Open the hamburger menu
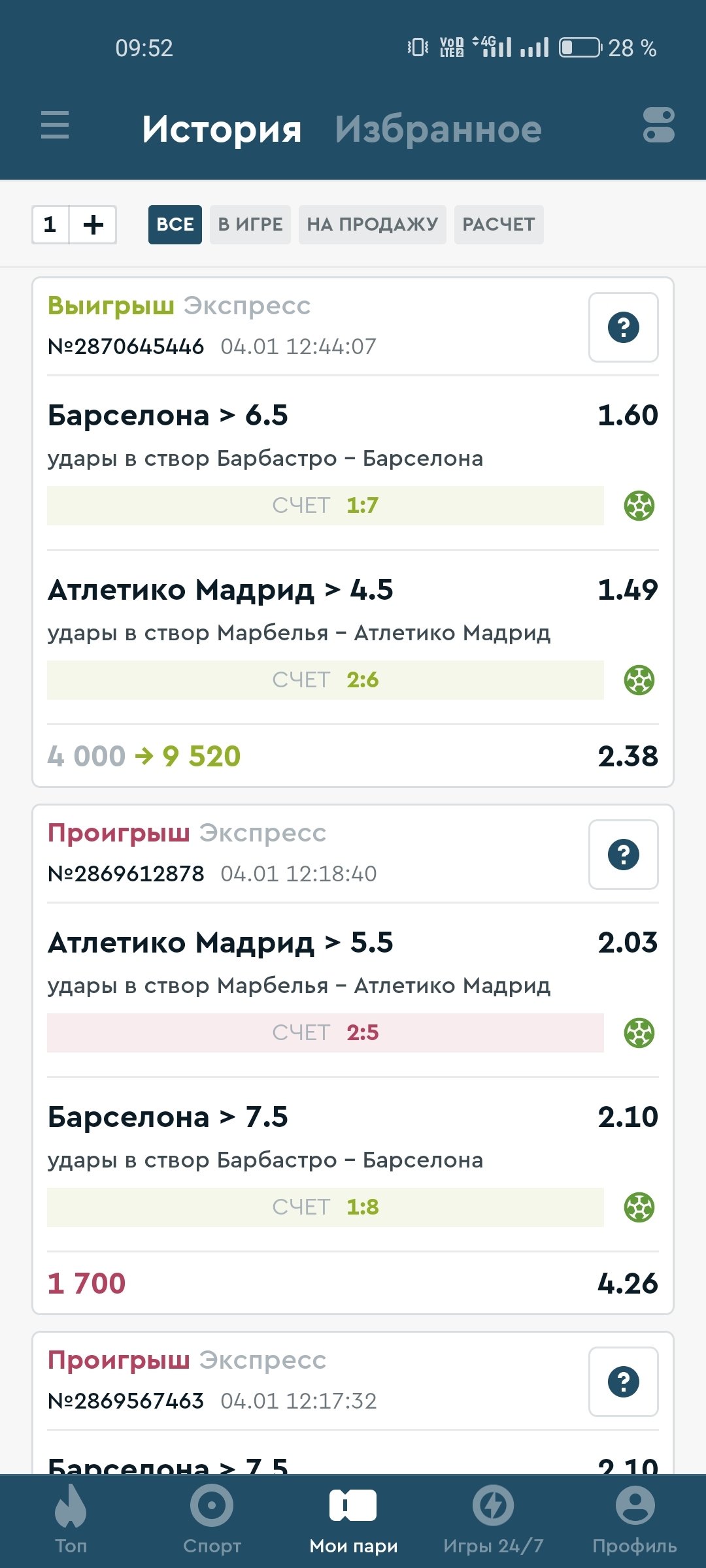 (x=54, y=125)
